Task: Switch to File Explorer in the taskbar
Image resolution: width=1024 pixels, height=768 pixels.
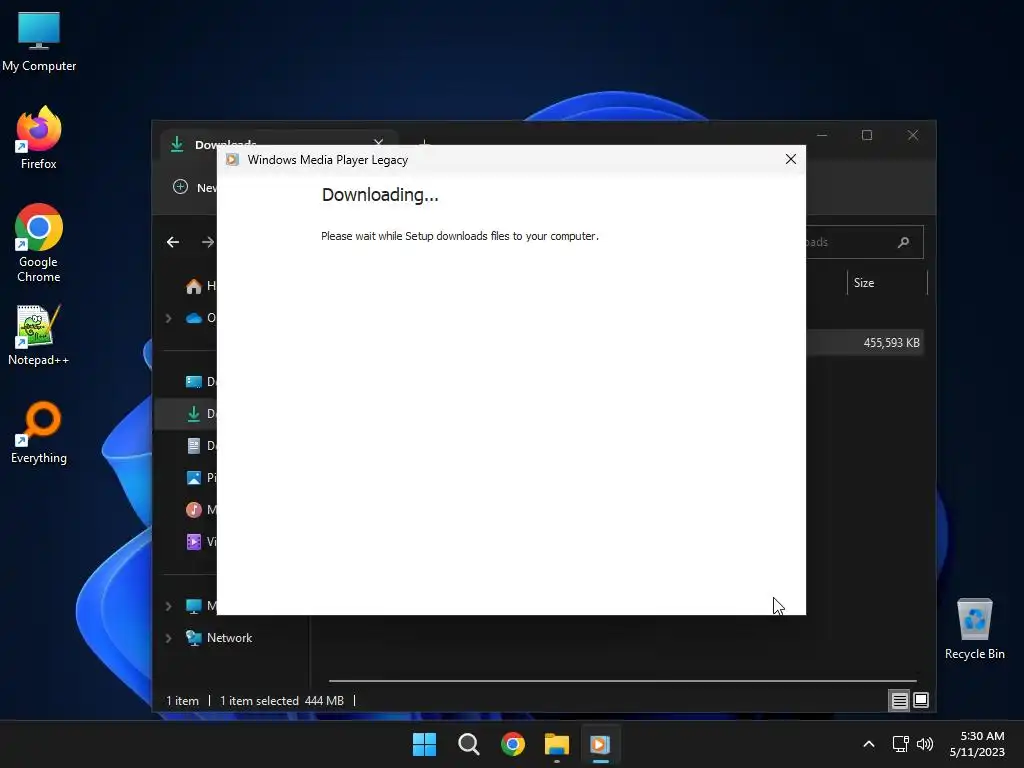Action: pyautogui.click(x=557, y=744)
